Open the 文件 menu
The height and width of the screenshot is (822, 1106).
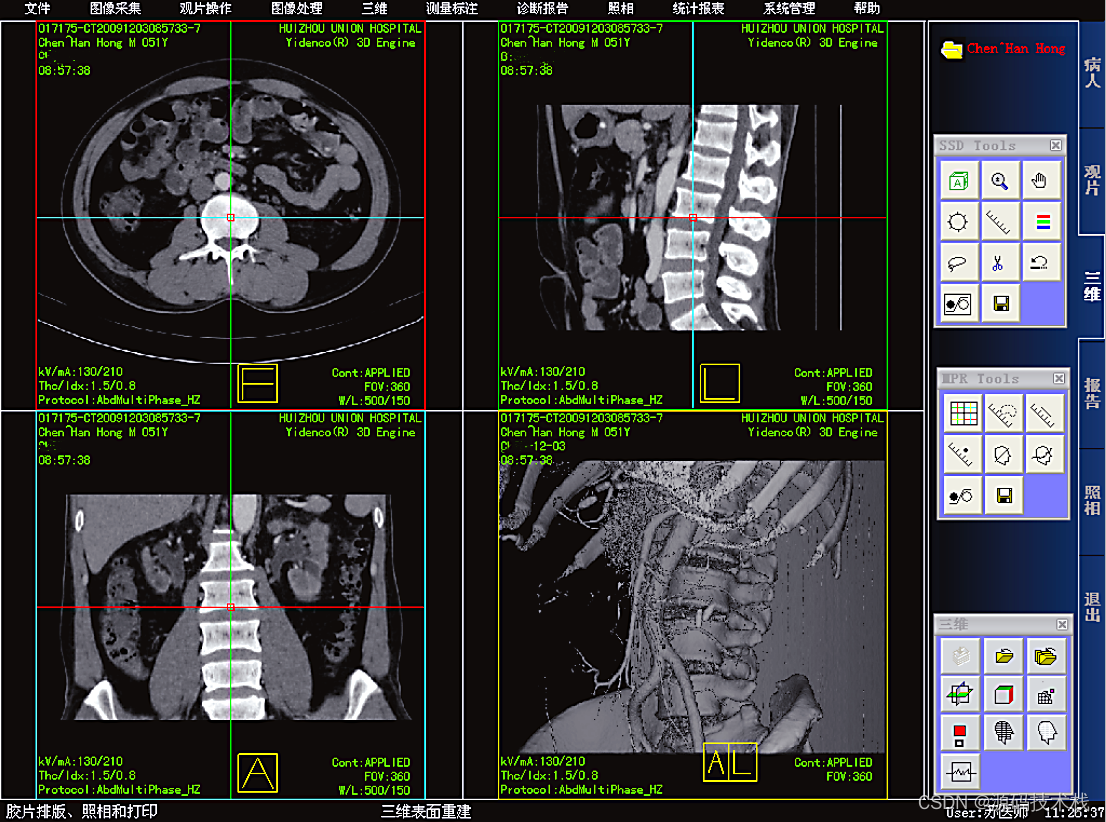(x=37, y=8)
